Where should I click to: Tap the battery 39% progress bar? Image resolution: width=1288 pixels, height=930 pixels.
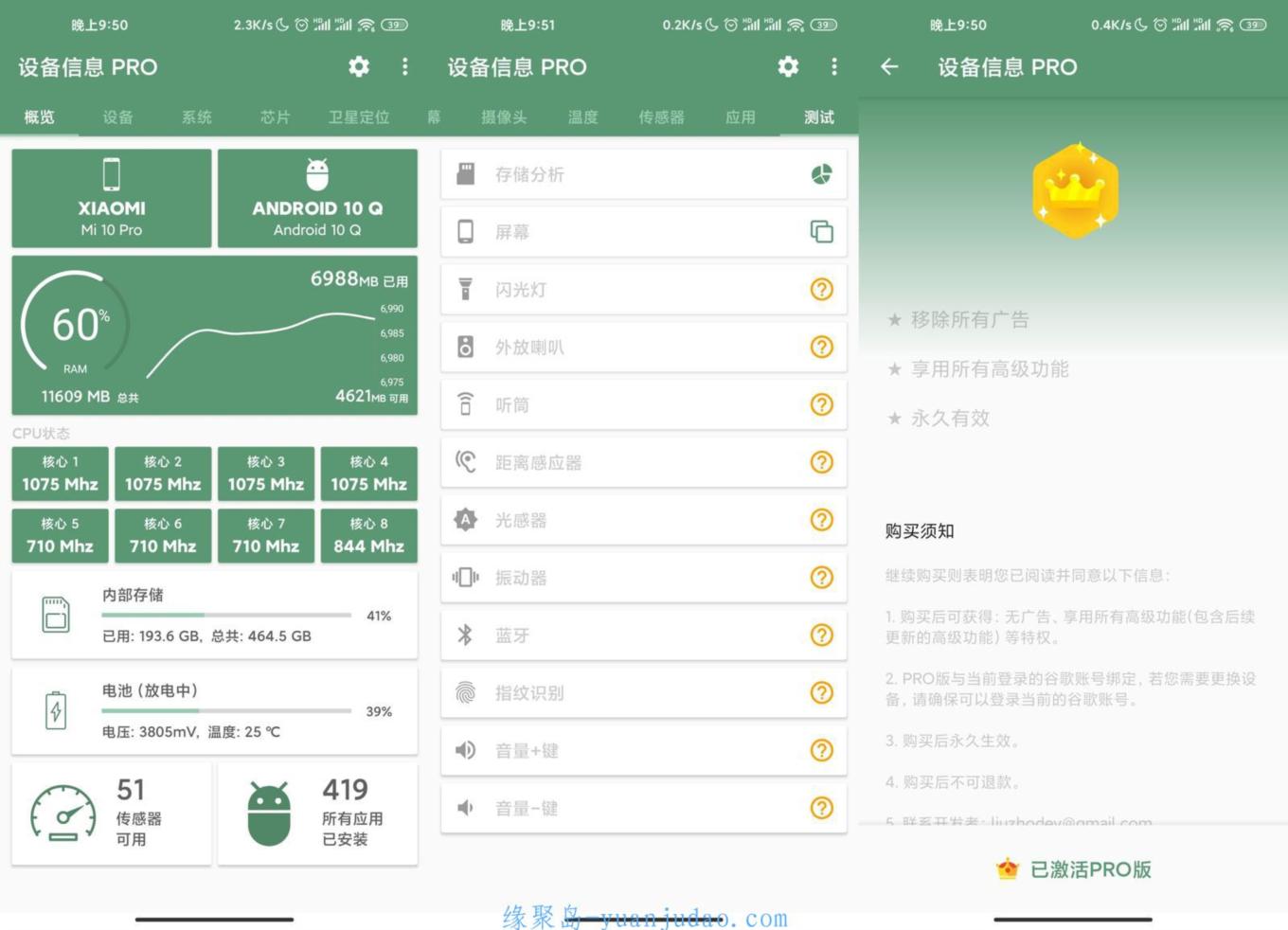226,710
